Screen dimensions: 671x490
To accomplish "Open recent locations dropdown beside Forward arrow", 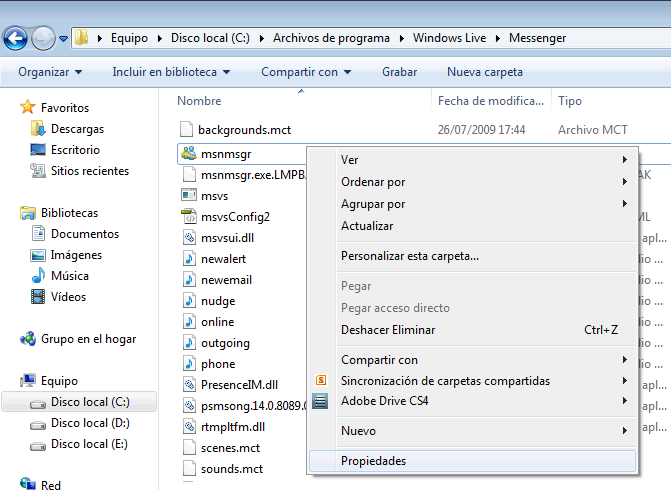I will pos(63,39).
